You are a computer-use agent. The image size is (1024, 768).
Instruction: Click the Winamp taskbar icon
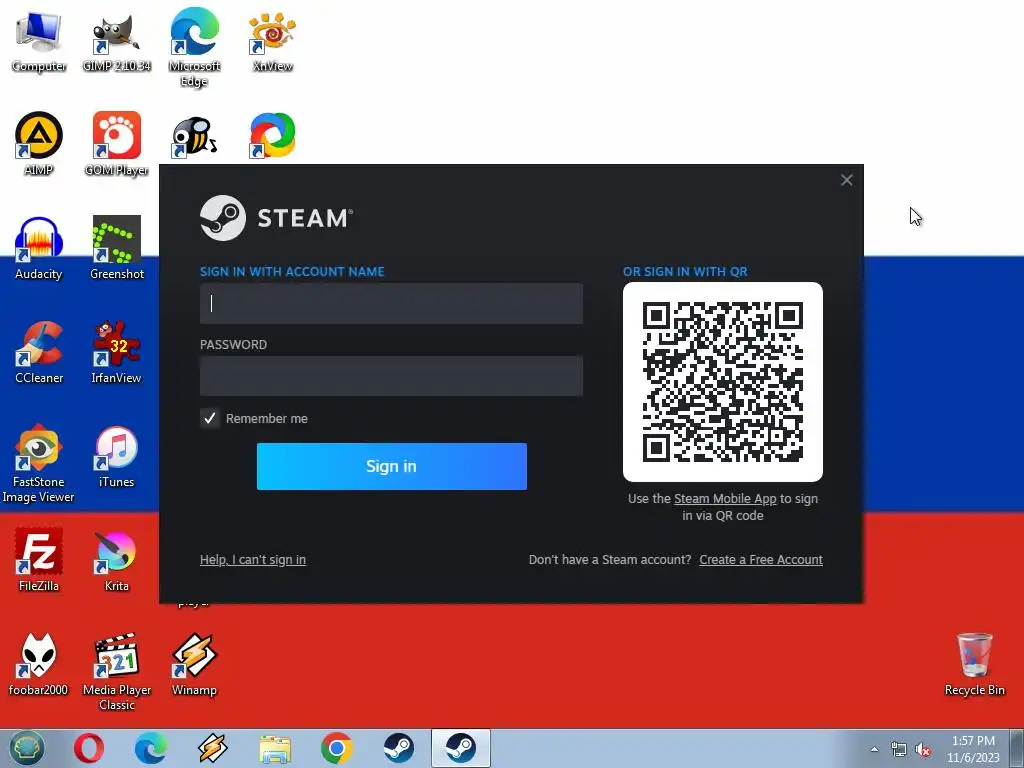(212, 748)
